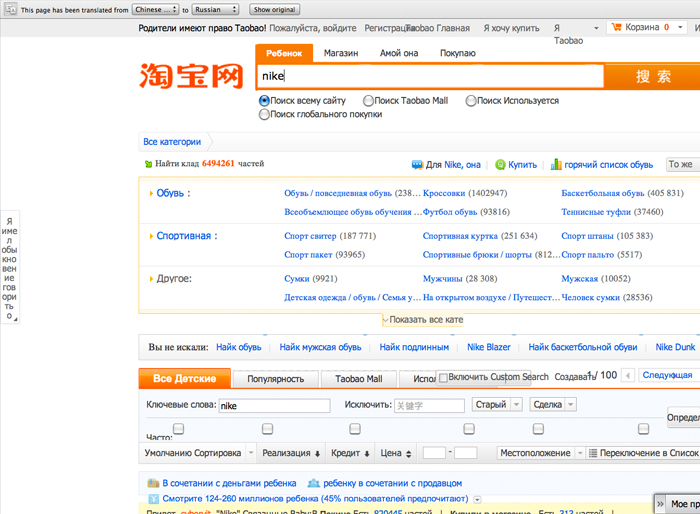700x514 pixels.
Task: Click the money icon beside В сочетании с деньгами
Action: 153,483
